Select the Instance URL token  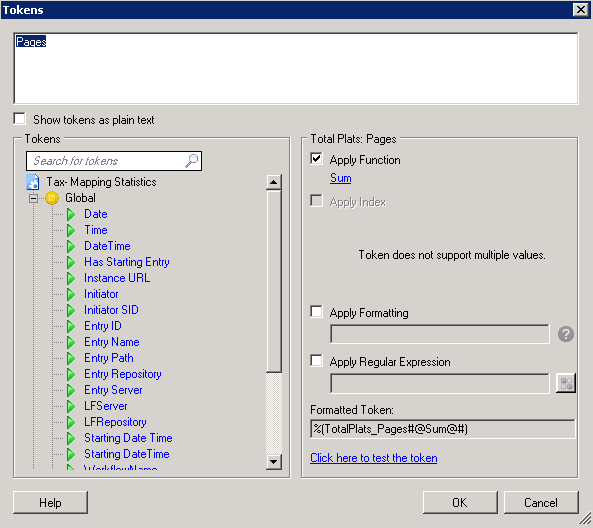(117, 278)
